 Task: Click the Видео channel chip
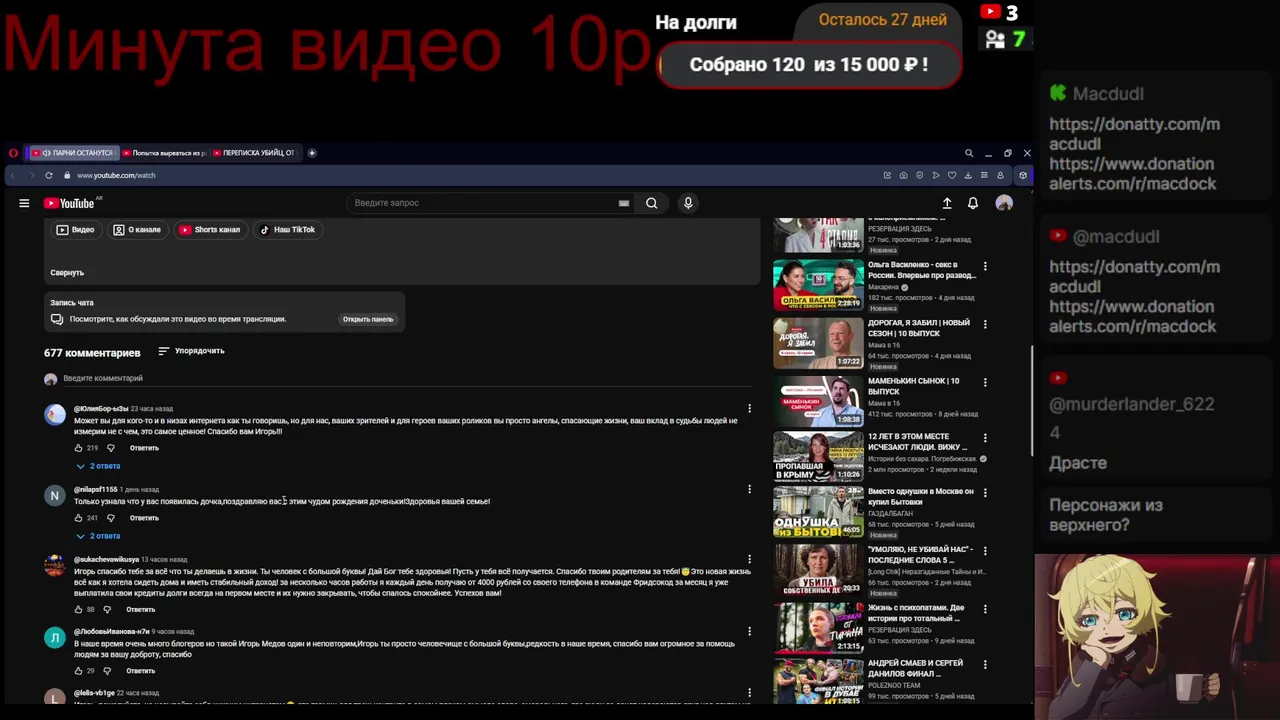(76, 230)
